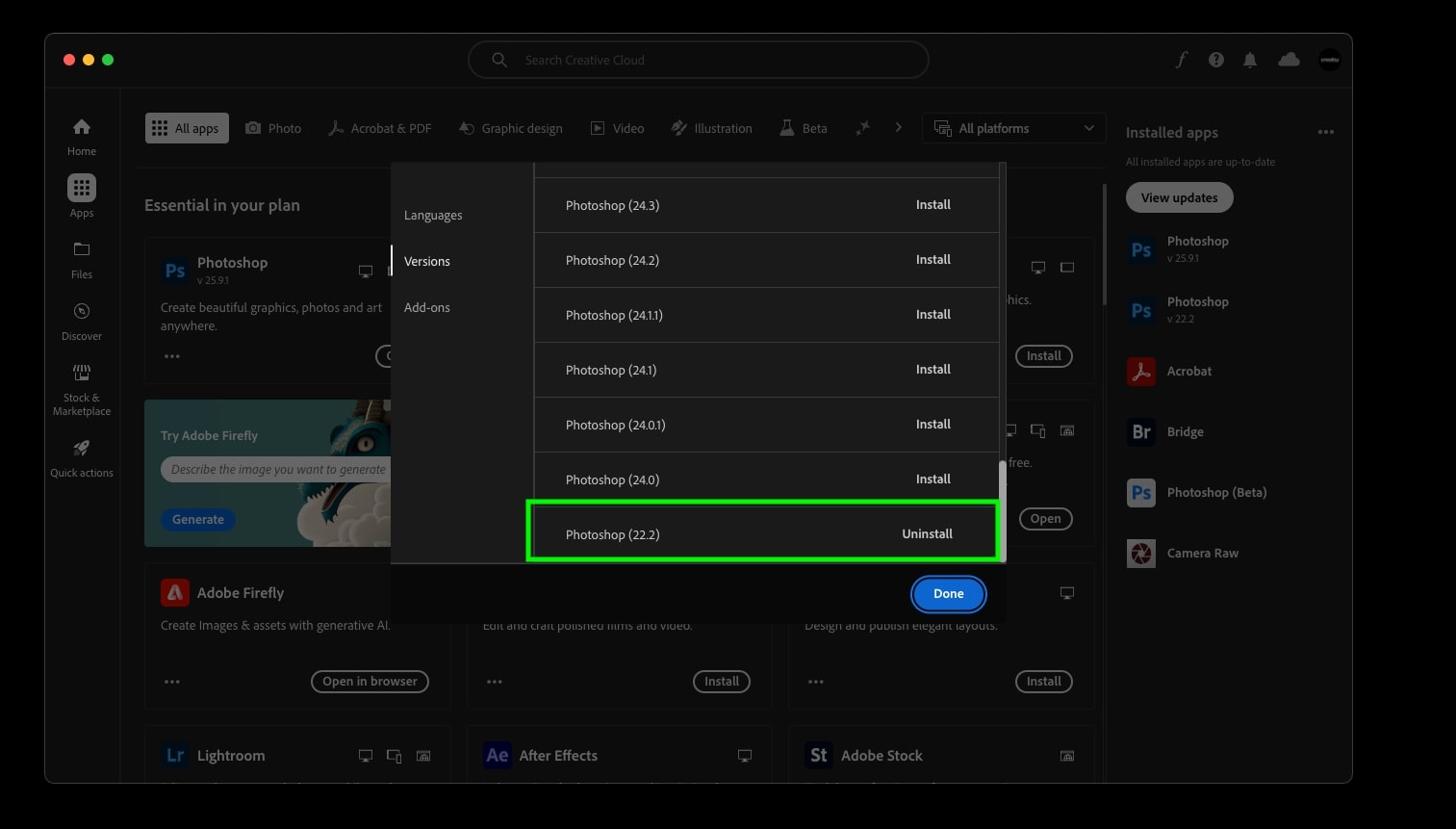Uninstall Photoshop (22.2)

927,532
